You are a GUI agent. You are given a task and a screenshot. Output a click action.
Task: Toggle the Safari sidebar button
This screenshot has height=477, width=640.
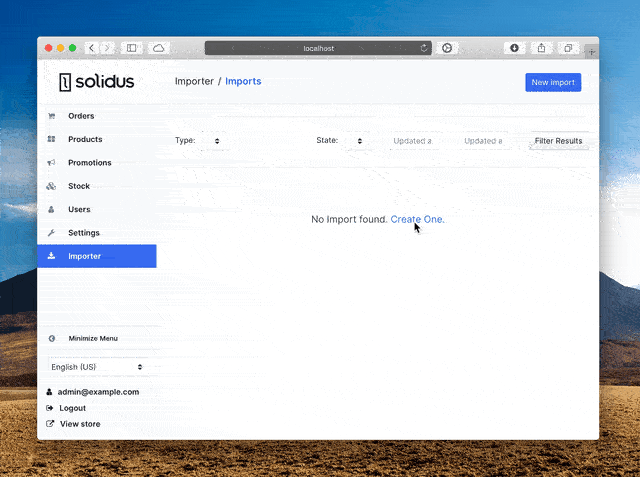pyautogui.click(x=131, y=48)
